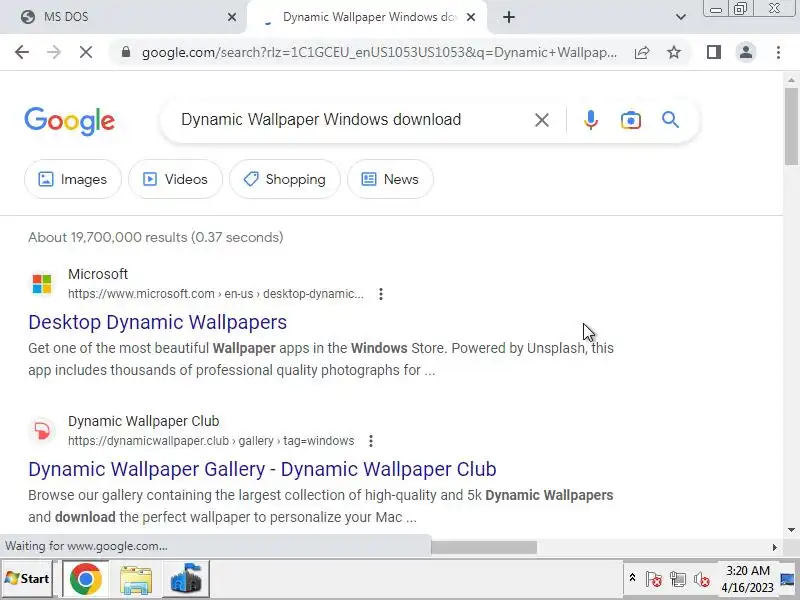Open the Chrome side panel
This screenshot has width=800, height=600.
(714, 52)
